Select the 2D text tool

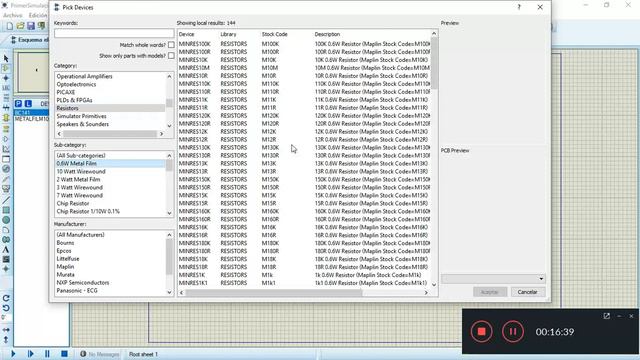tap(6, 249)
